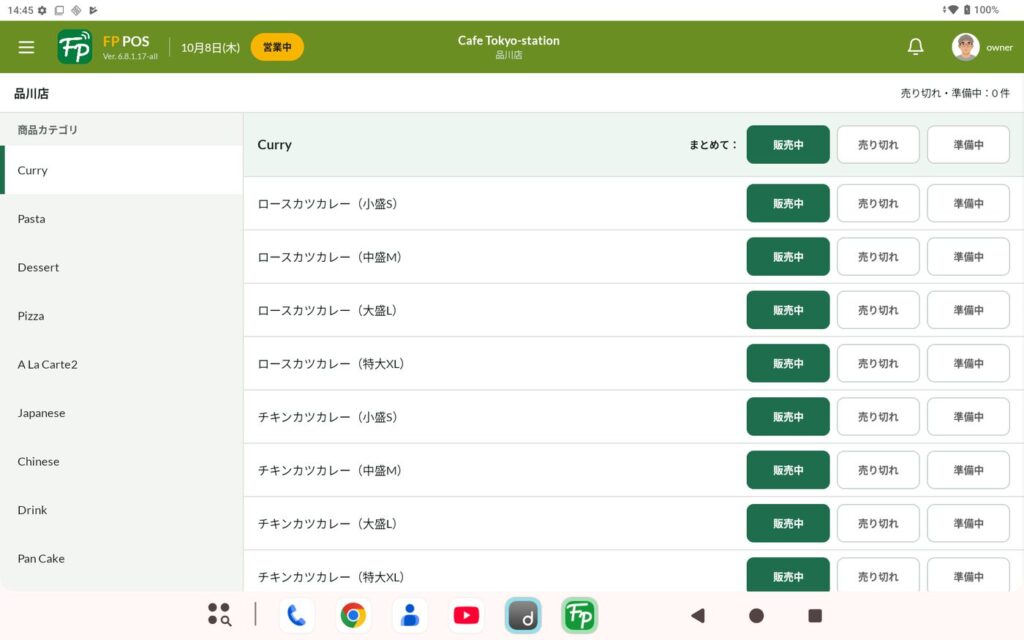Viewport: 1024px width, 640px height.
Task: Select the Curry category
Action: point(121,170)
